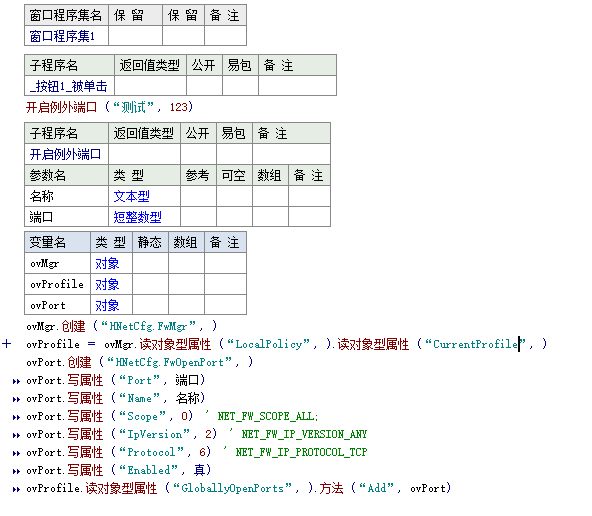592x516 pixels.
Task: Click the arrow marker beside the Enabled line
Action: tap(16, 471)
